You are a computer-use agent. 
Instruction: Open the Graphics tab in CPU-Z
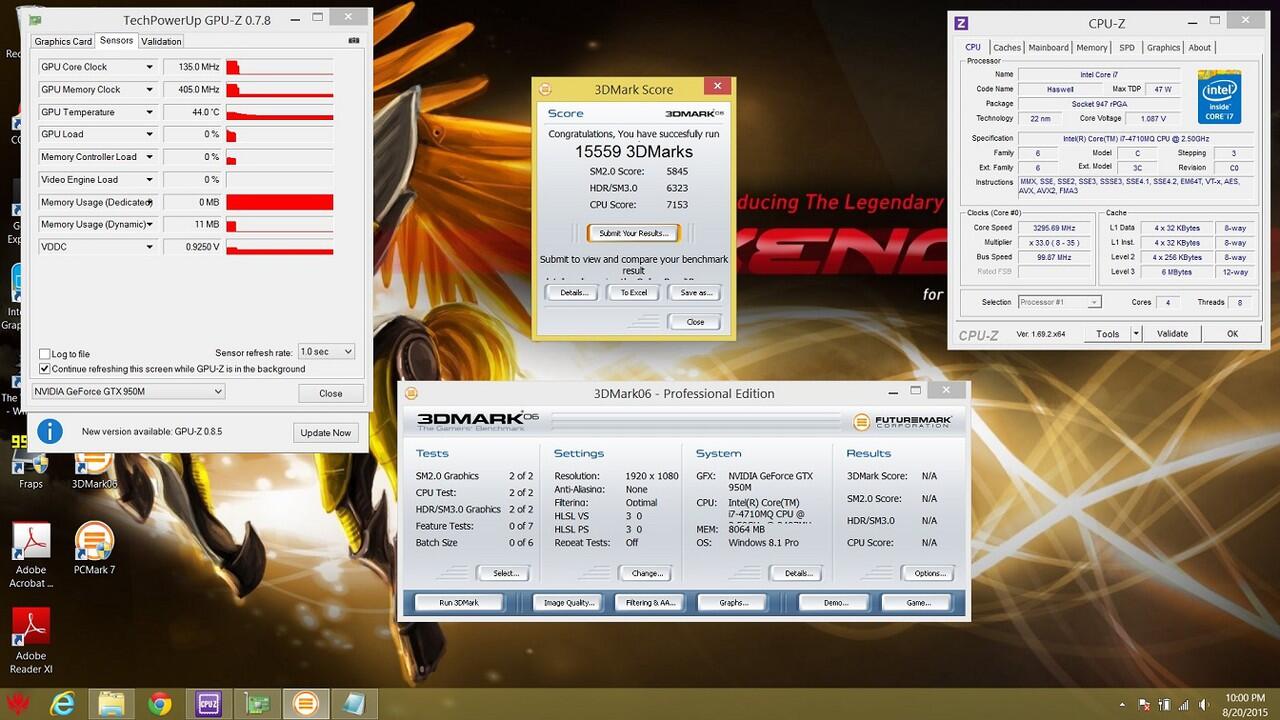coord(1163,47)
